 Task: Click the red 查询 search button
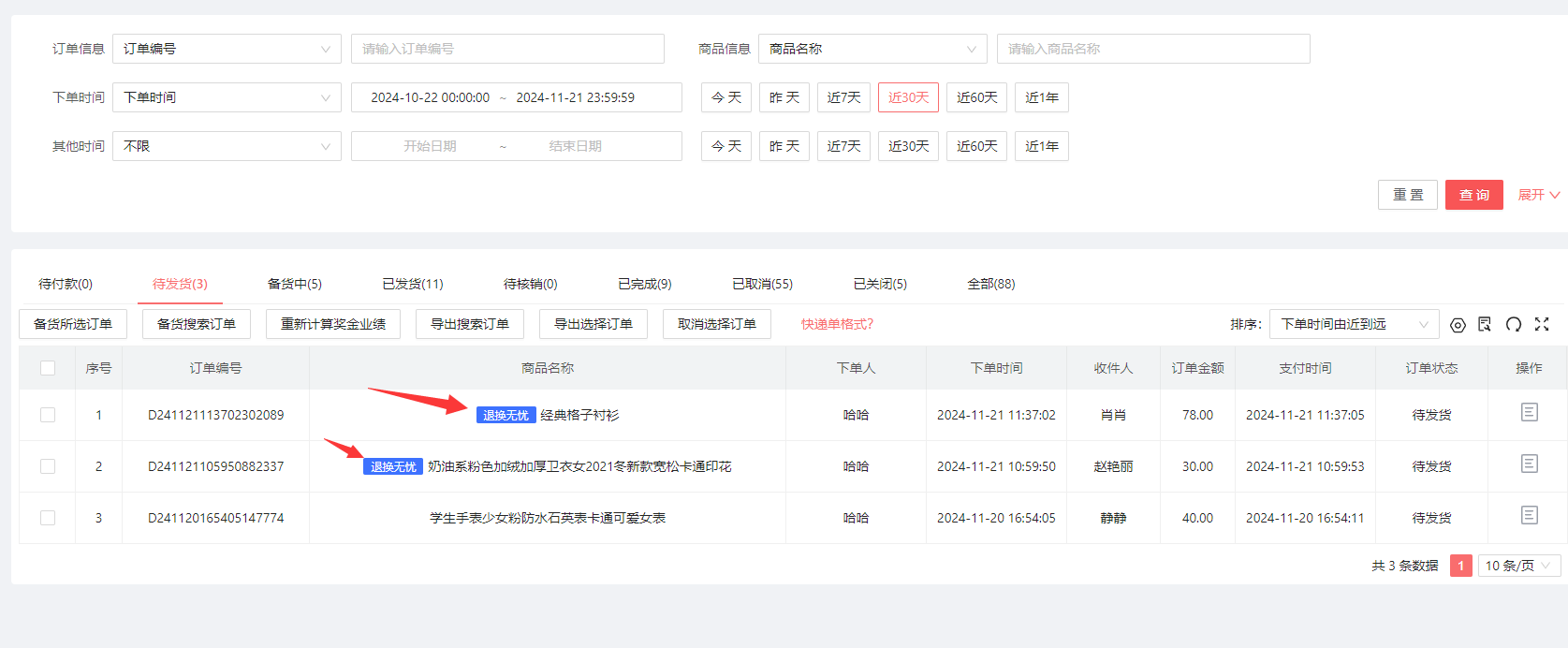[x=1473, y=195]
